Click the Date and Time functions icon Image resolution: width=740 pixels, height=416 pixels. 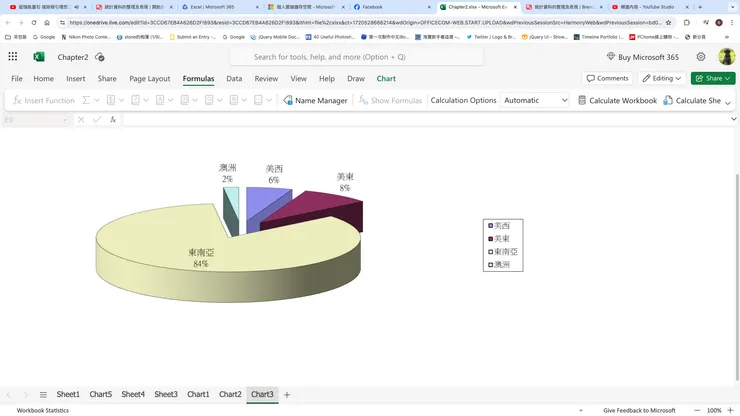pos(185,100)
